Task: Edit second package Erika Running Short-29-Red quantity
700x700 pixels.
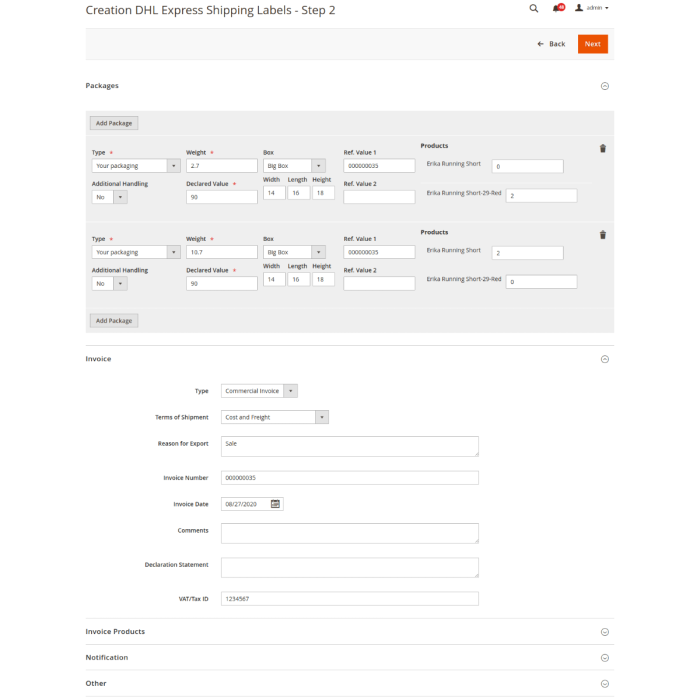Action: [541, 282]
